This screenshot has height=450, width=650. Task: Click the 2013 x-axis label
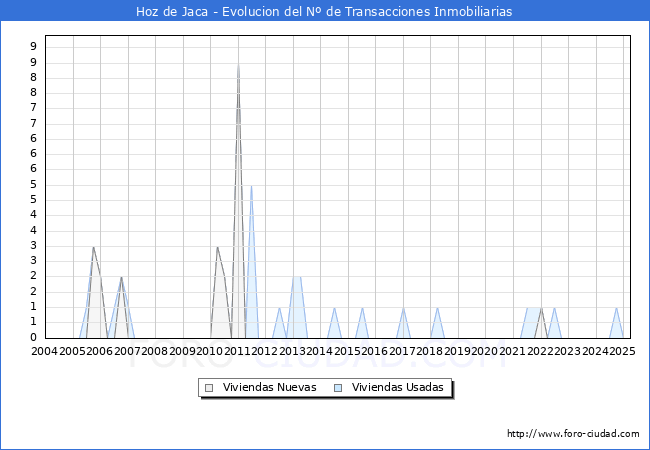pos(292,351)
